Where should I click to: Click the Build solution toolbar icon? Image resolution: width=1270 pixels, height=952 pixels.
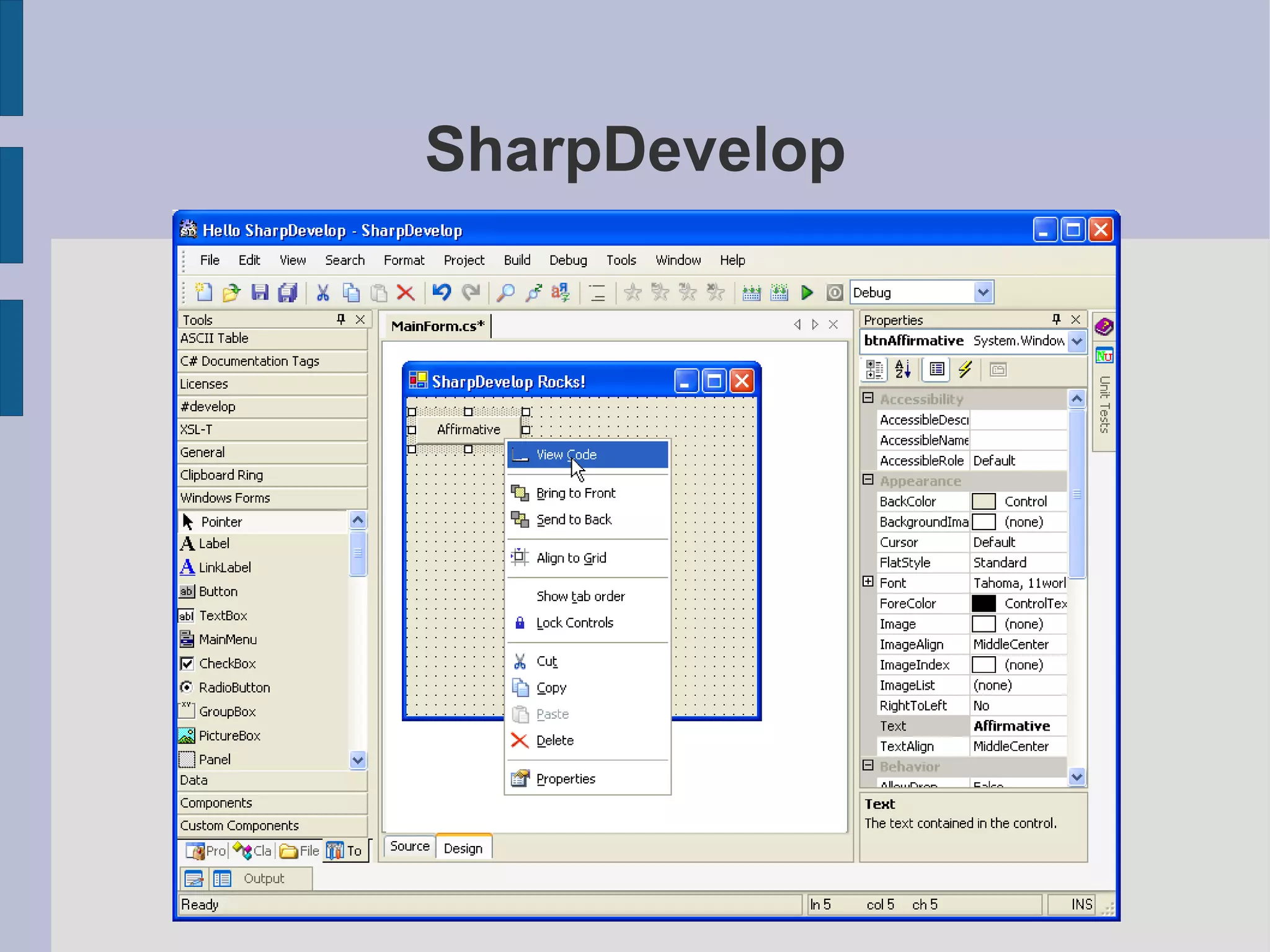point(751,292)
